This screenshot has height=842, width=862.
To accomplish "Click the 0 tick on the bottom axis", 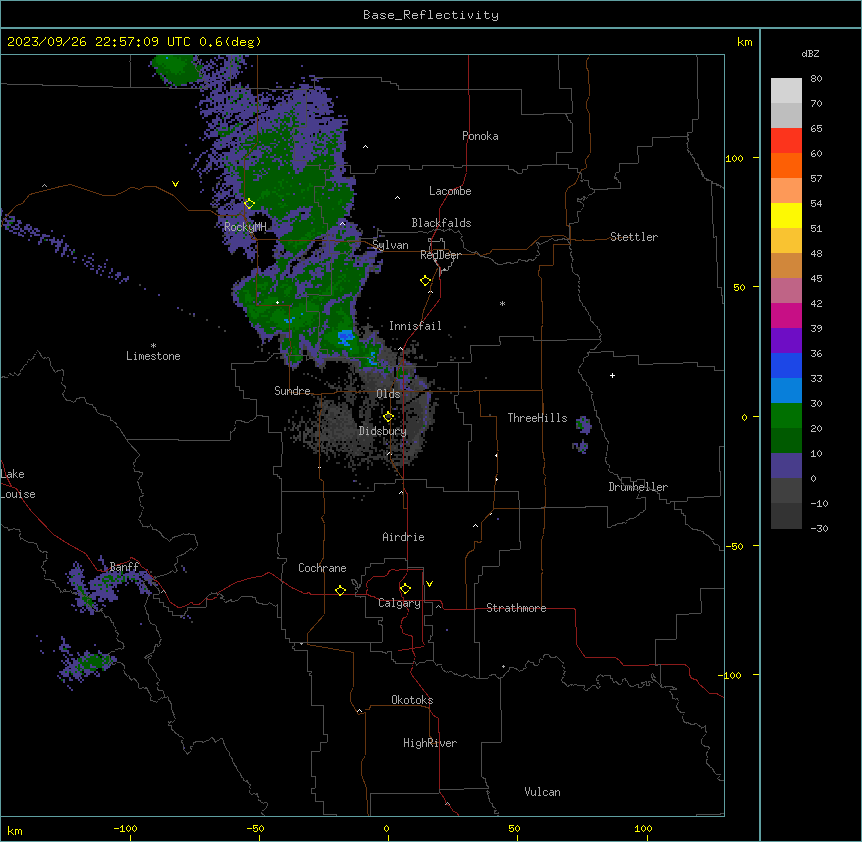I will click(386, 828).
